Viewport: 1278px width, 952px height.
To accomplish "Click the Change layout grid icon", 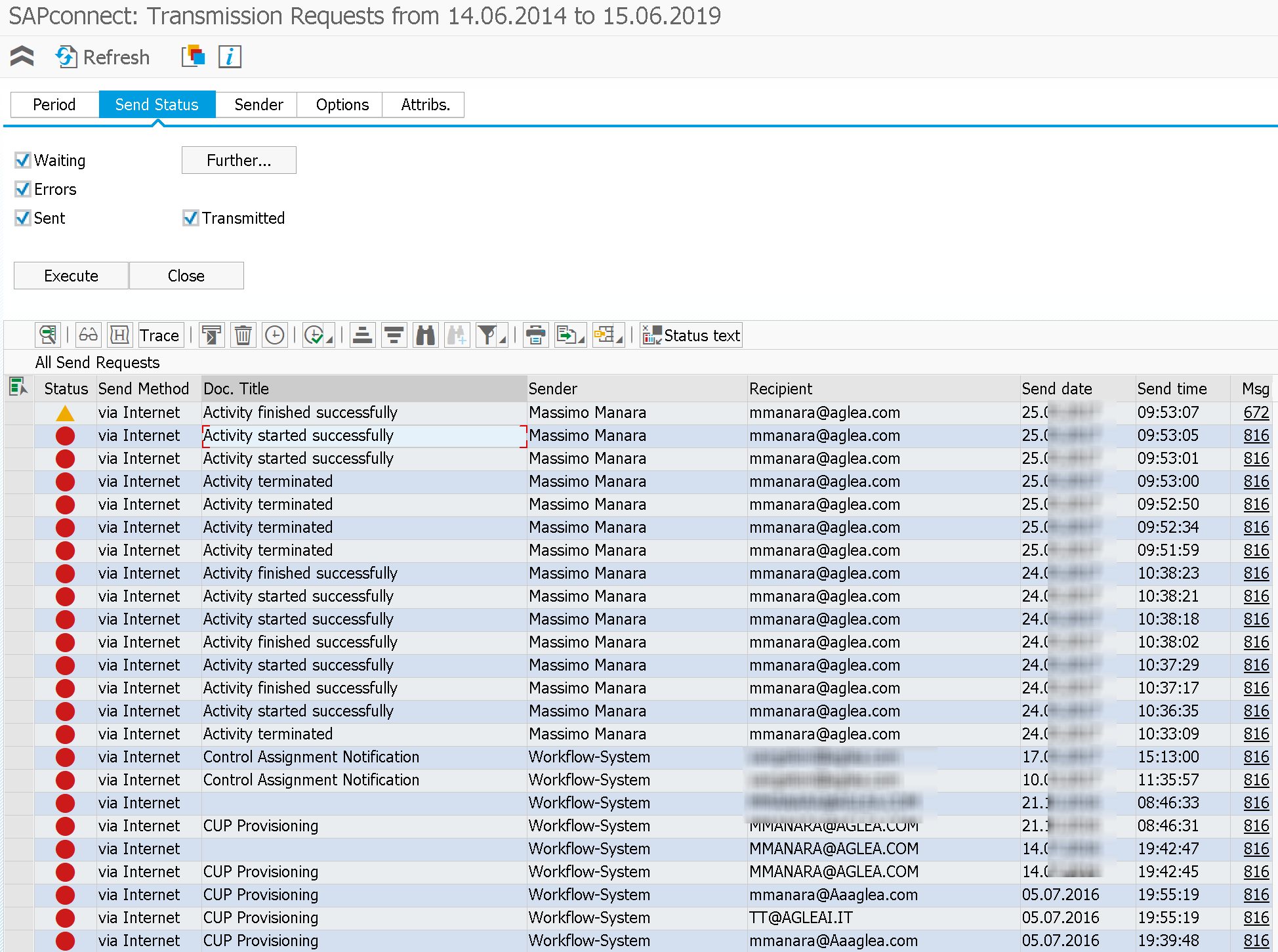I will coord(603,335).
